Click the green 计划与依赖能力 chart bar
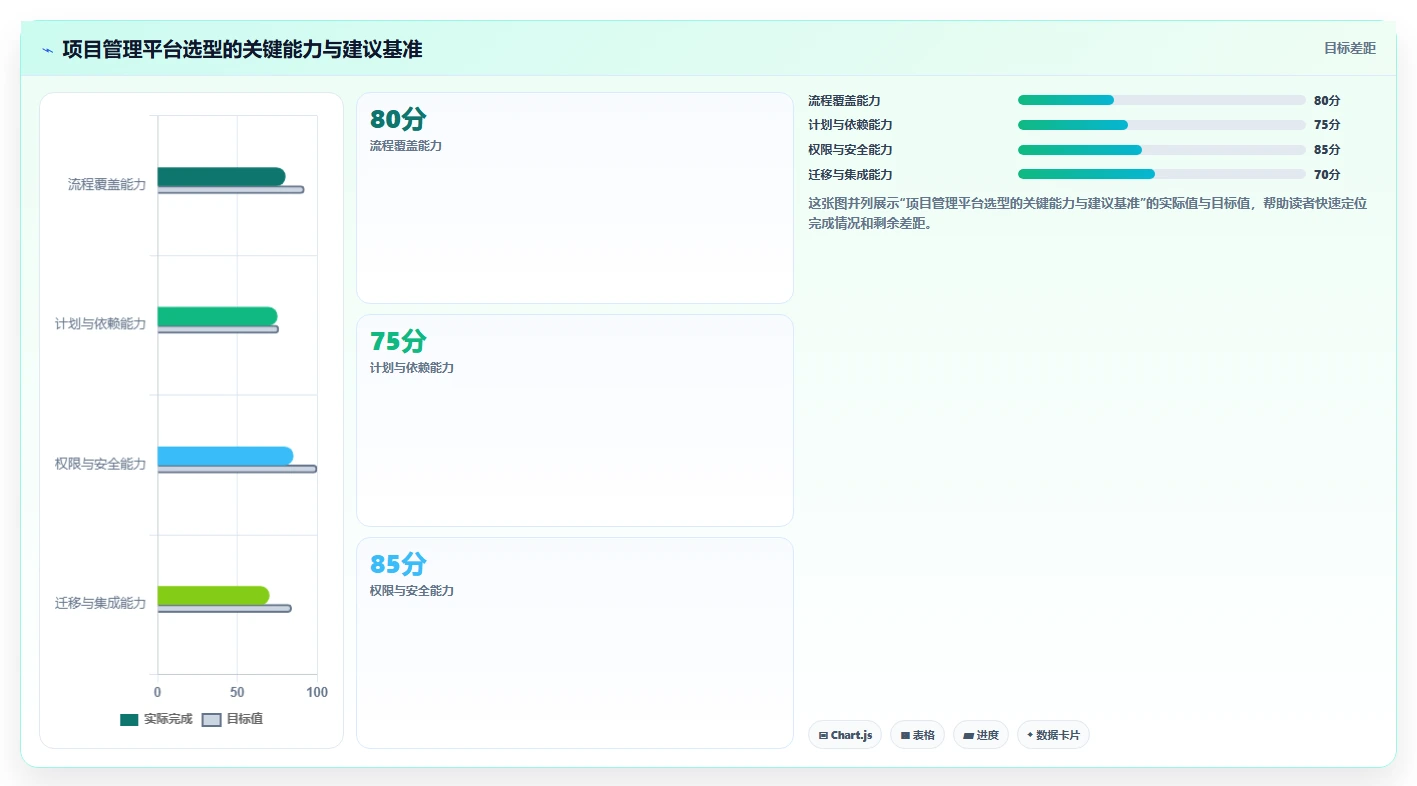 tap(217, 316)
